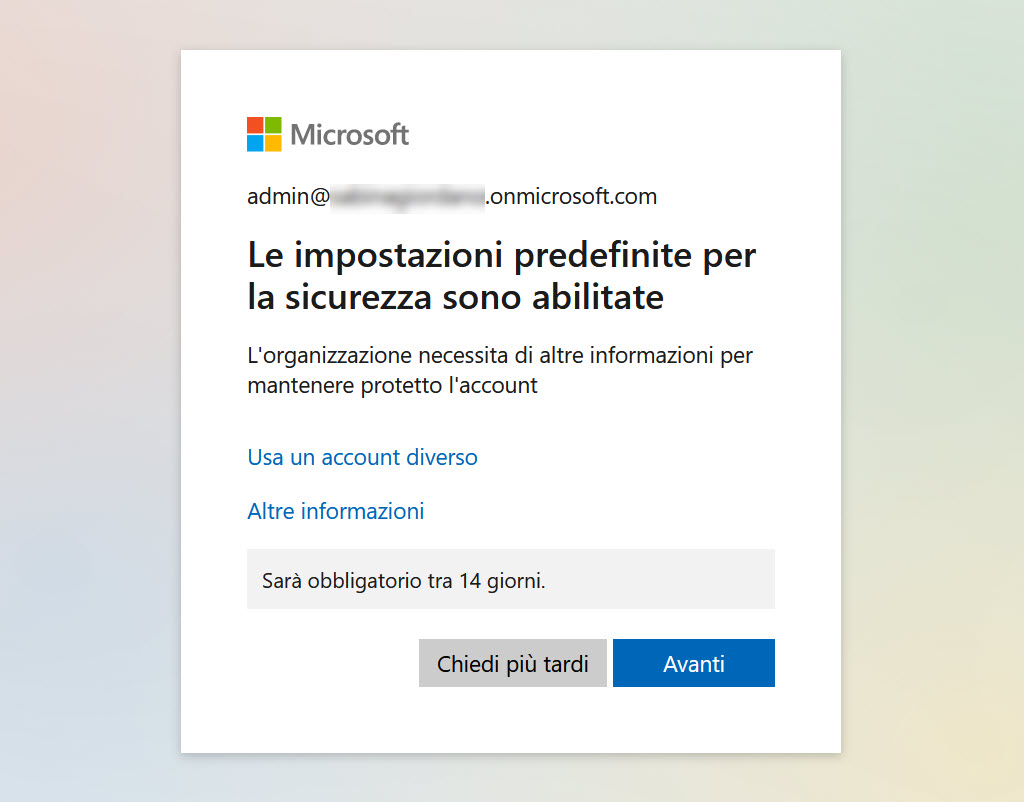Proceed to next step via Avanti
The height and width of the screenshot is (802, 1024).
pos(694,663)
